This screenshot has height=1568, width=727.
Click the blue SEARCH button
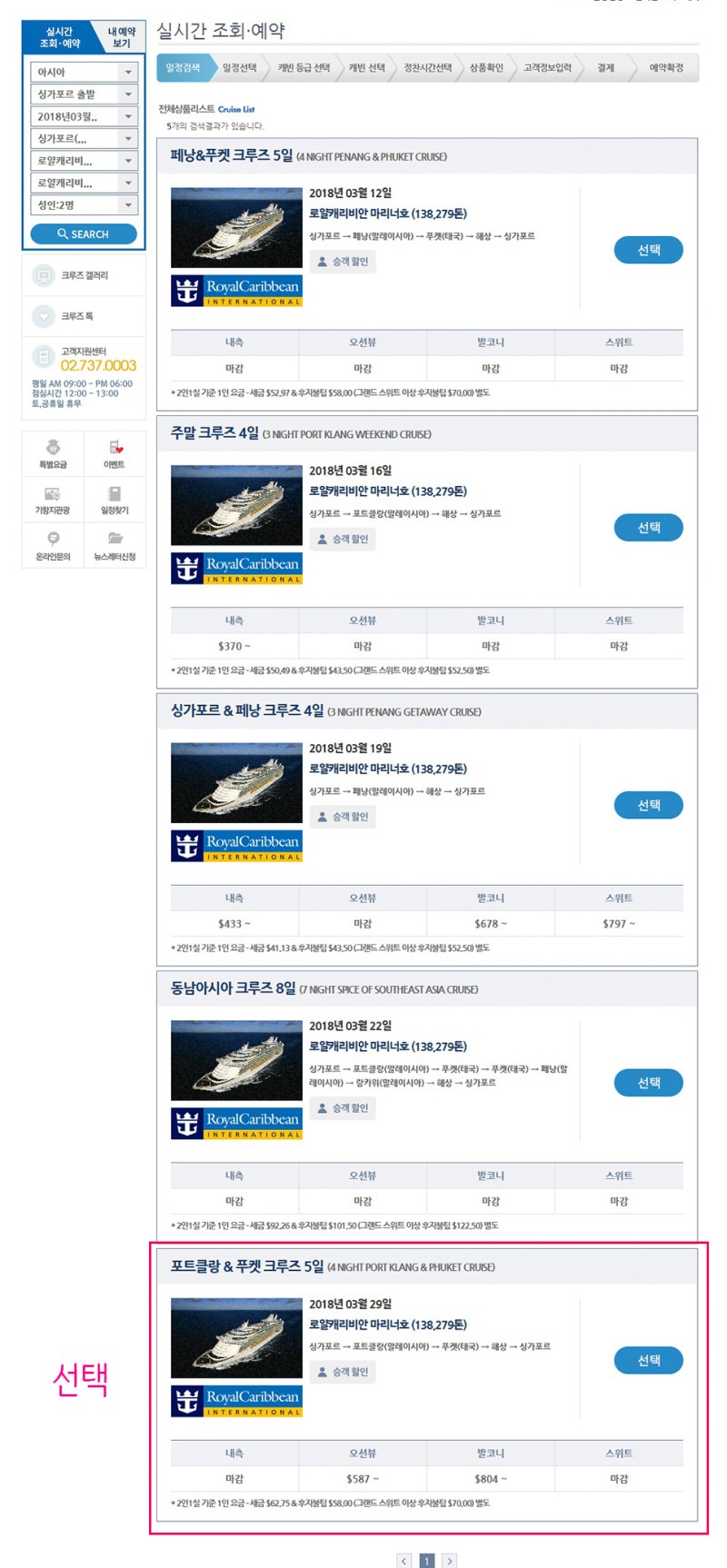[84, 234]
